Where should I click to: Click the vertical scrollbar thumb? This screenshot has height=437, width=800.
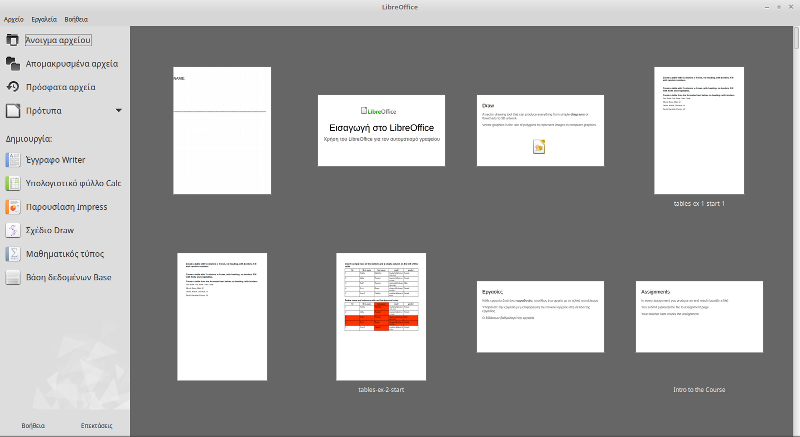[796, 39]
